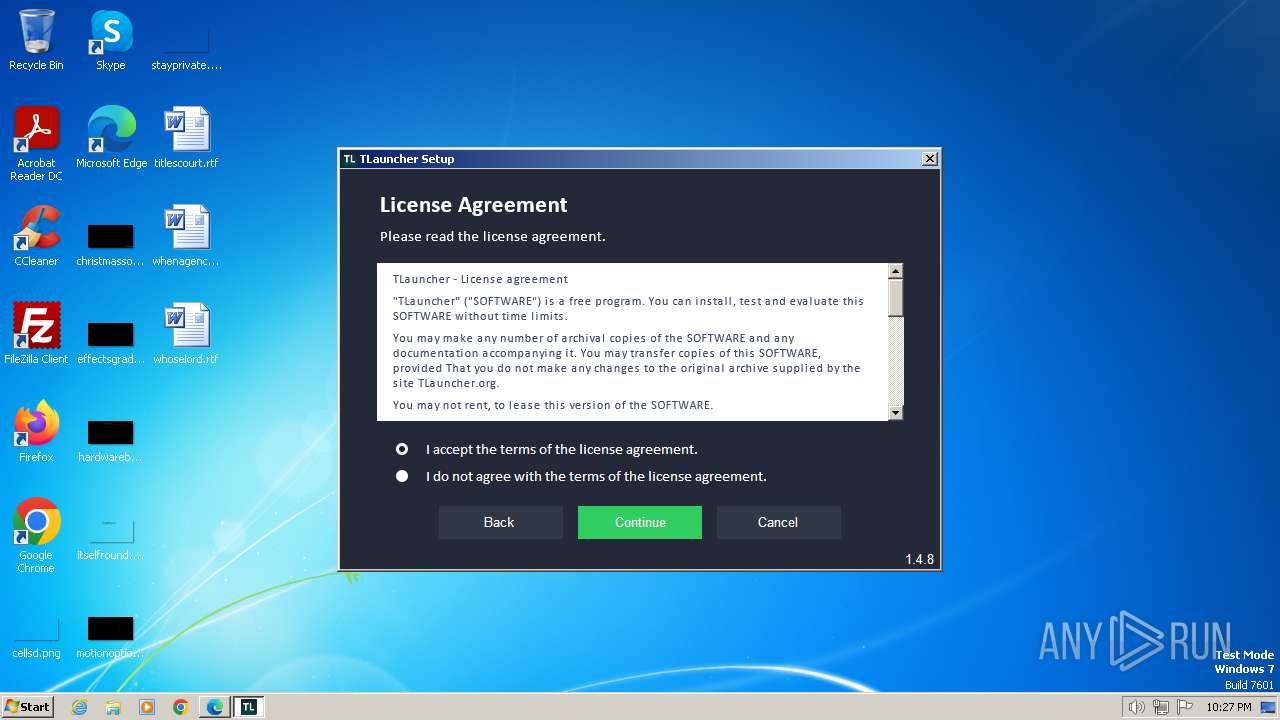Open Acrobat Reader DC shortcut
1280x720 pixels.
[x=36, y=143]
